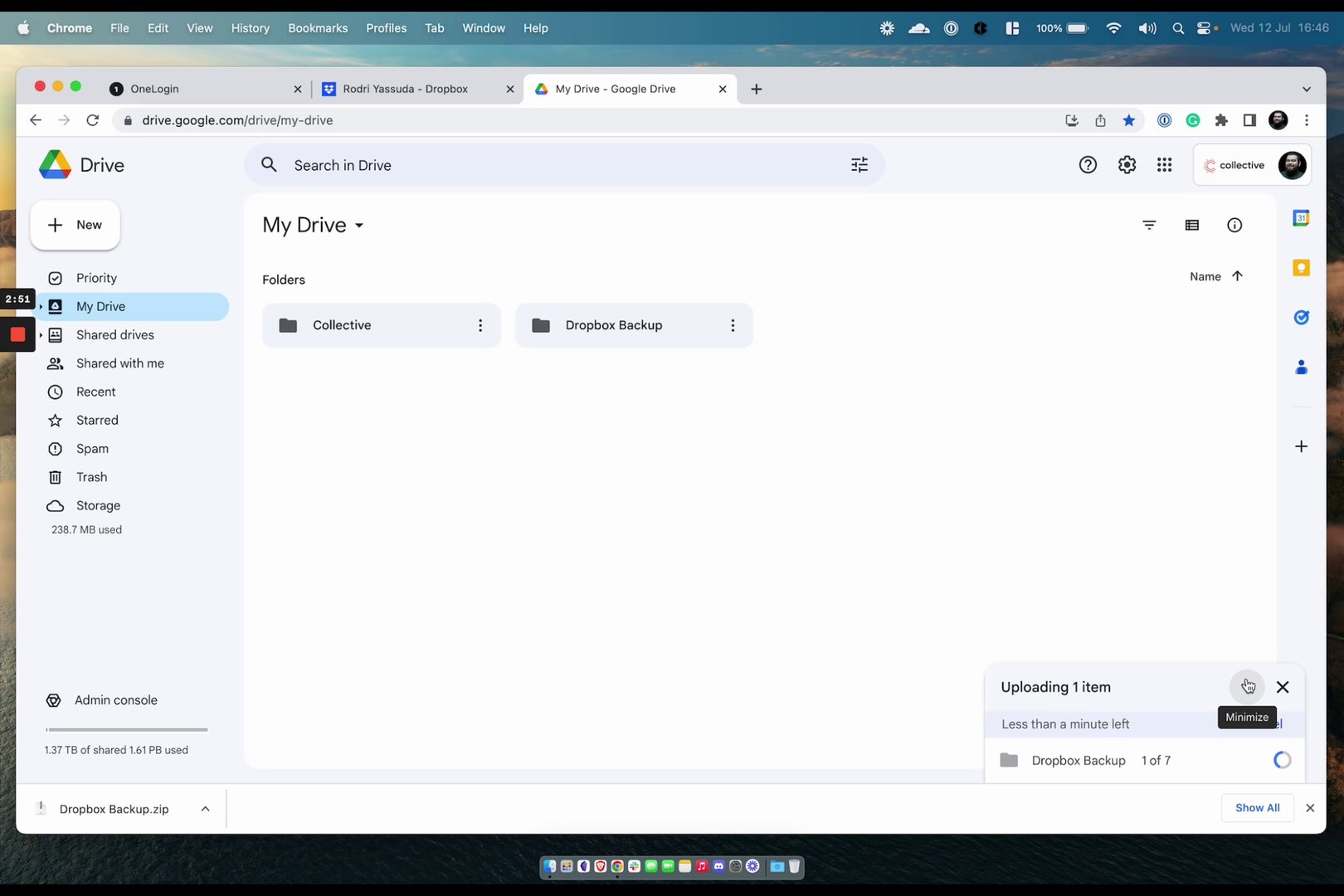
Task: Open the filter options in My Drive
Action: [1149, 225]
